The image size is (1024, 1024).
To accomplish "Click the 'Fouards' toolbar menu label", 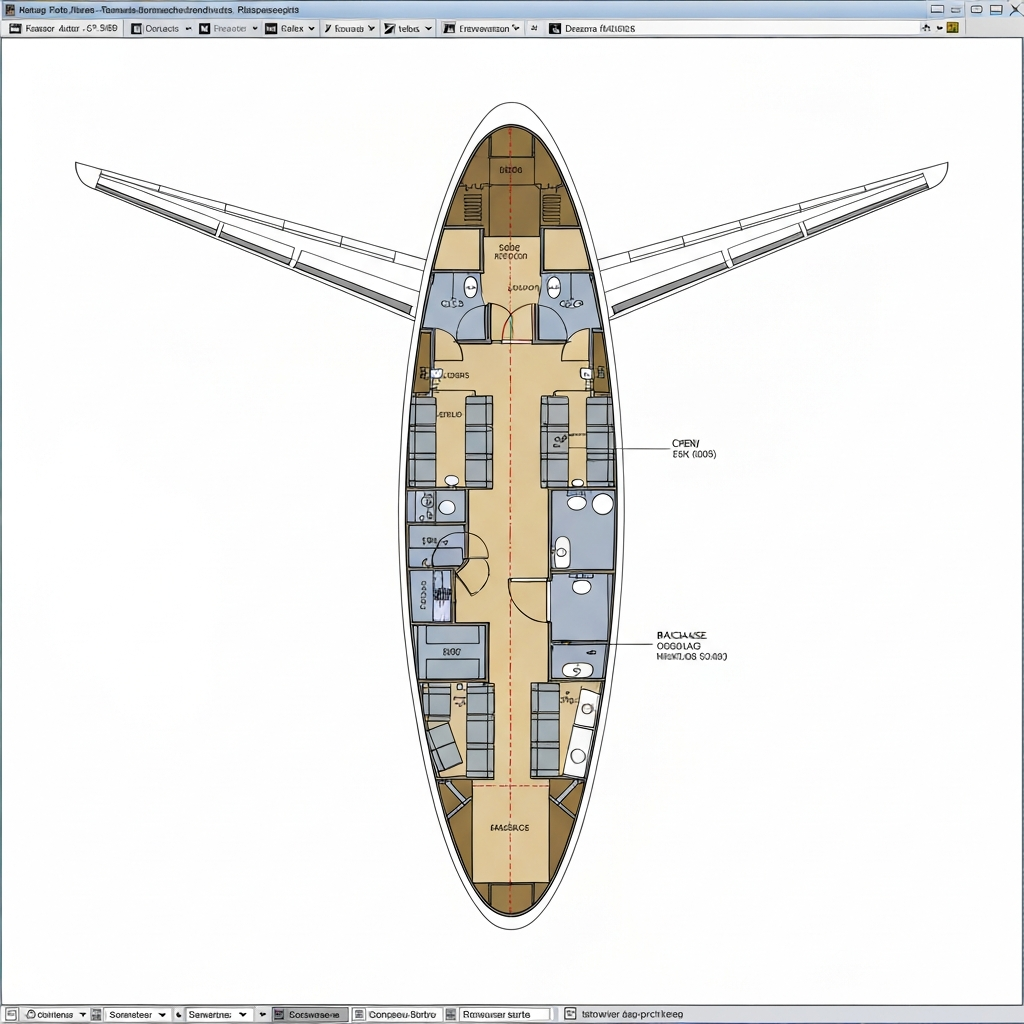I will tap(349, 29).
